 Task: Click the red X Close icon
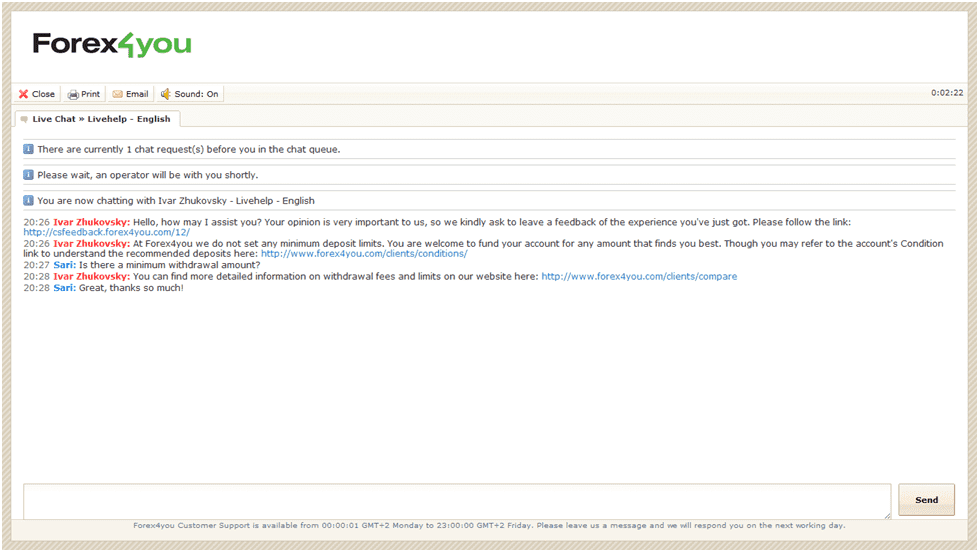(x=23, y=94)
